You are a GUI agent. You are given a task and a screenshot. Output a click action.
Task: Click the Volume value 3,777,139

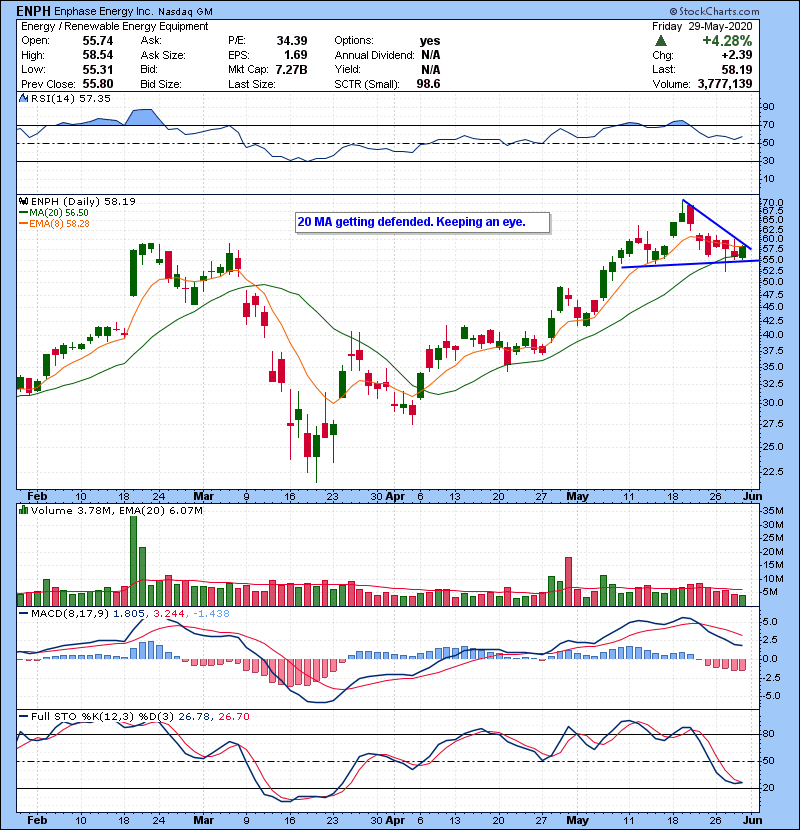click(x=725, y=84)
